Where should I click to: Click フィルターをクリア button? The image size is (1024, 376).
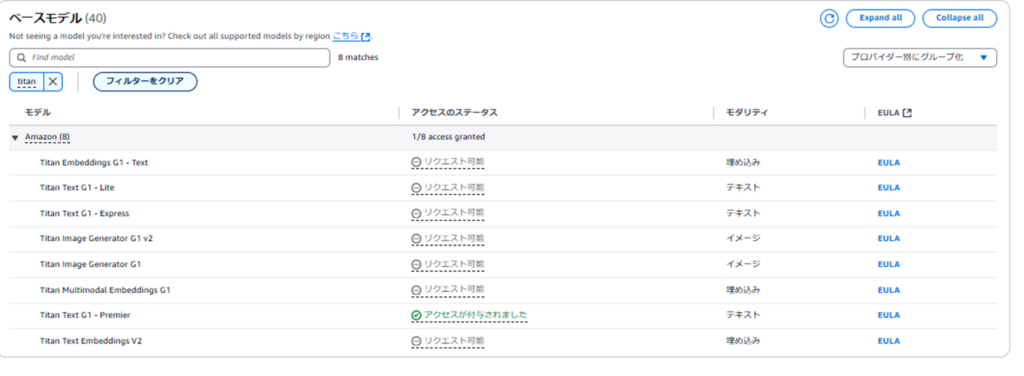tap(145, 82)
